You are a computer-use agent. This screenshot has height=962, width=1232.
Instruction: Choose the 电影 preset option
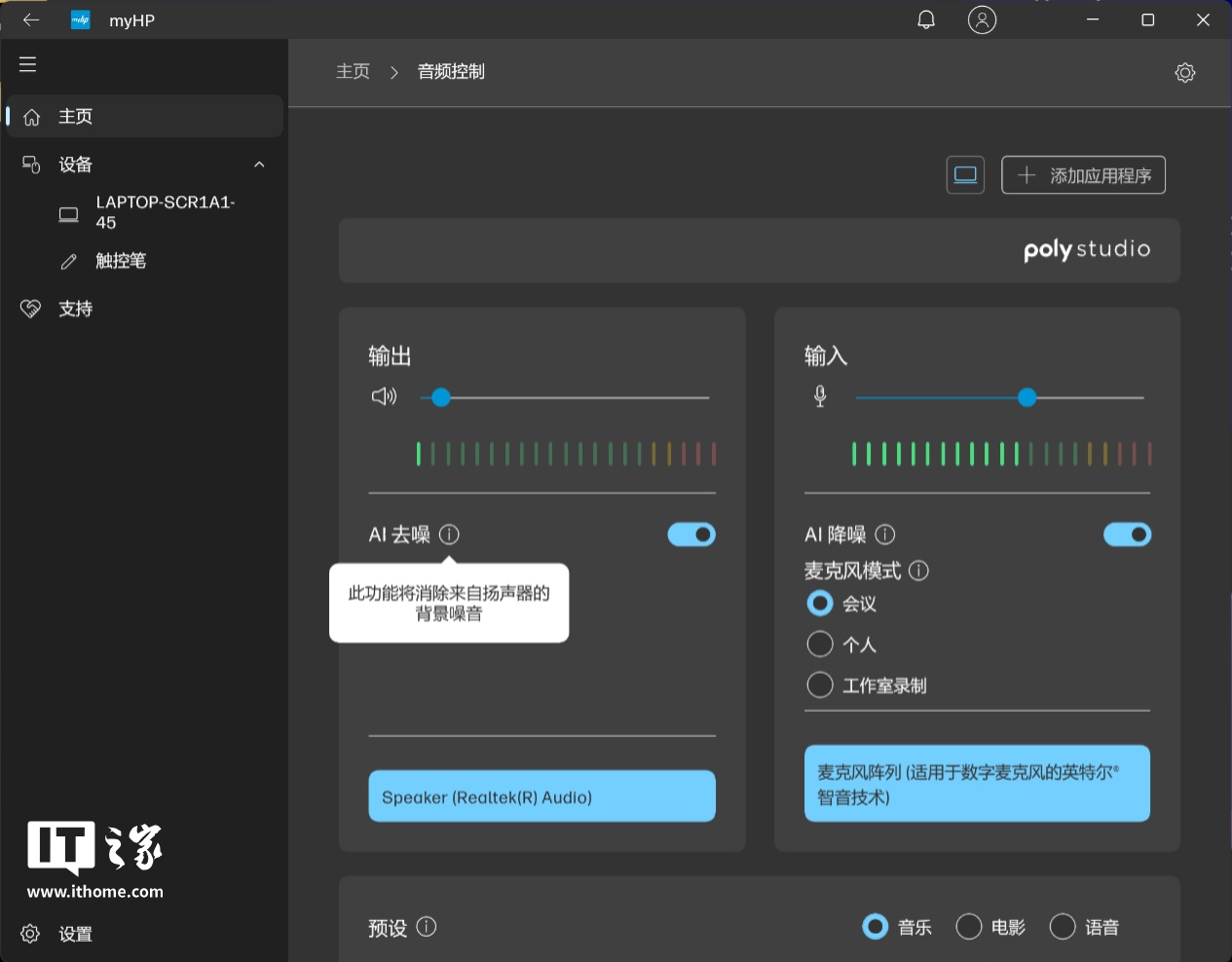(968, 927)
